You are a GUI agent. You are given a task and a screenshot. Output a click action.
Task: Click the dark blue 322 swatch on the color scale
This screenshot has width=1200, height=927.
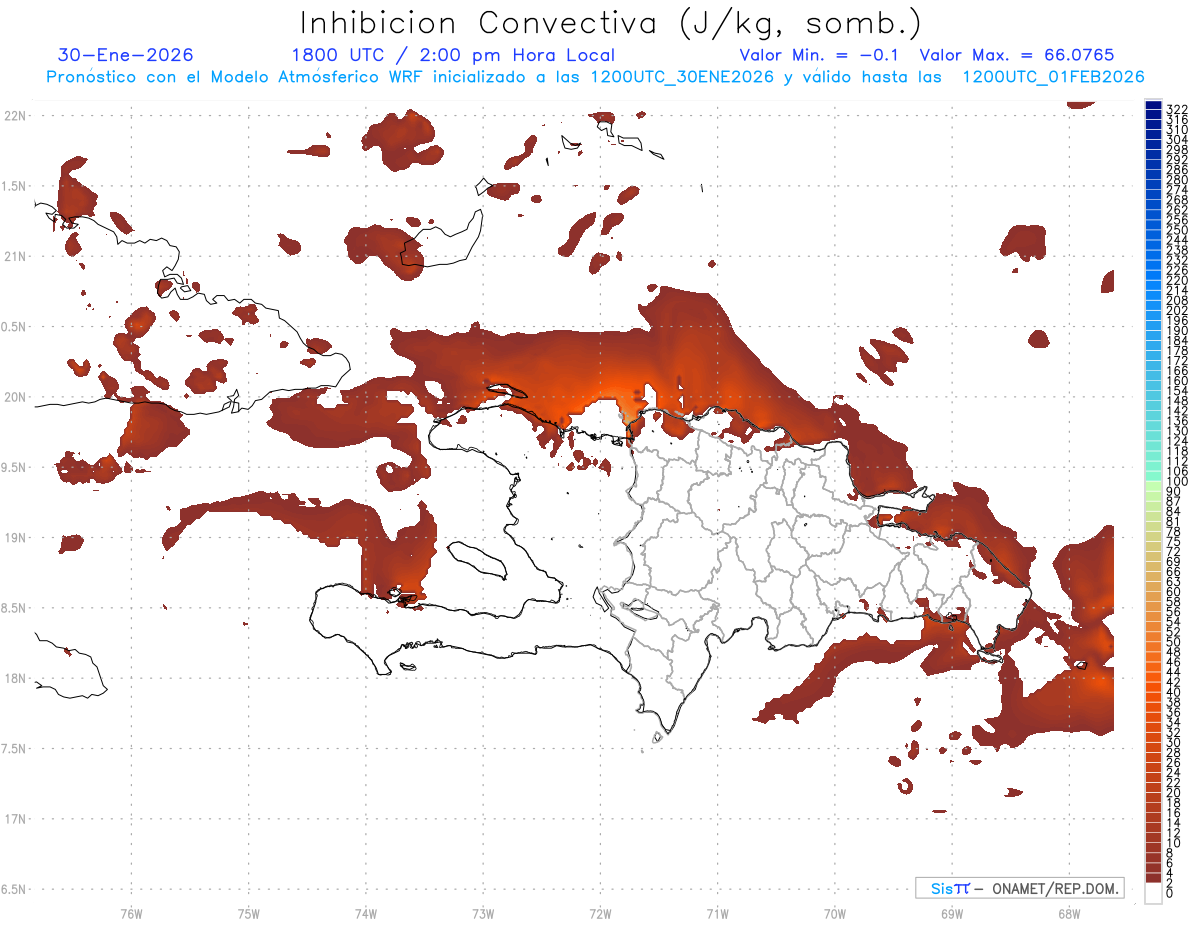(1153, 106)
